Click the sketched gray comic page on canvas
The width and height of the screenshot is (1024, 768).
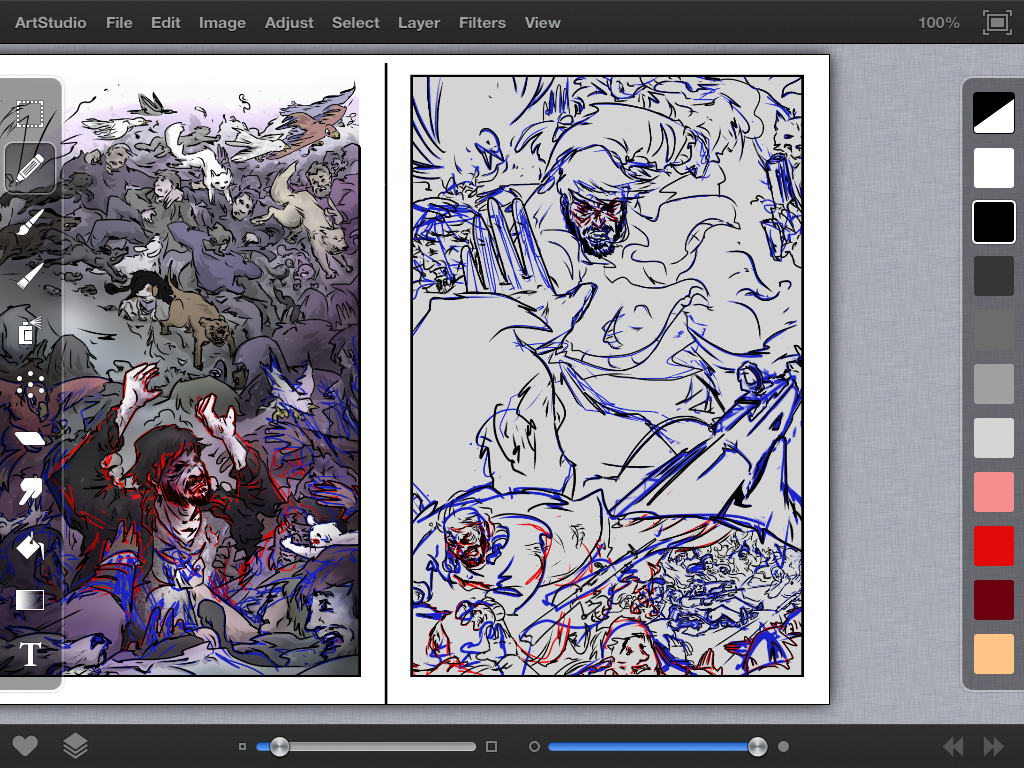click(x=607, y=376)
